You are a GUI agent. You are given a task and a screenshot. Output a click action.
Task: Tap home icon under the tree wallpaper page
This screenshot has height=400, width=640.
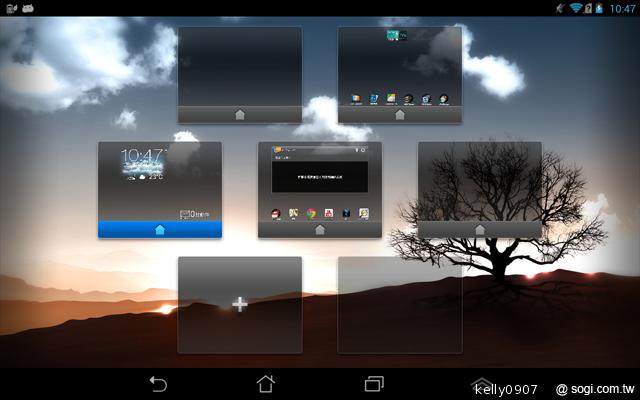click(x=480, y=230)
